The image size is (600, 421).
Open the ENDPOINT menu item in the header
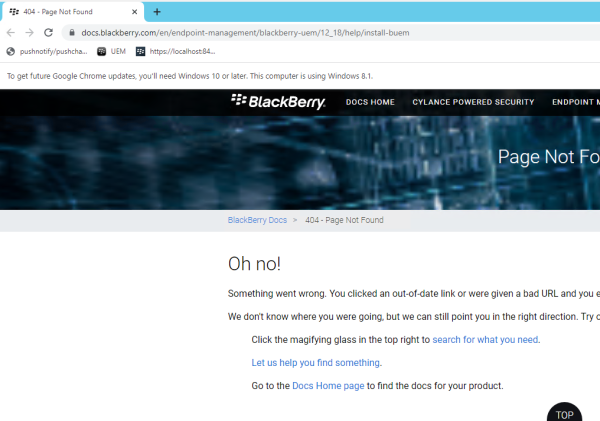[576, 102]
